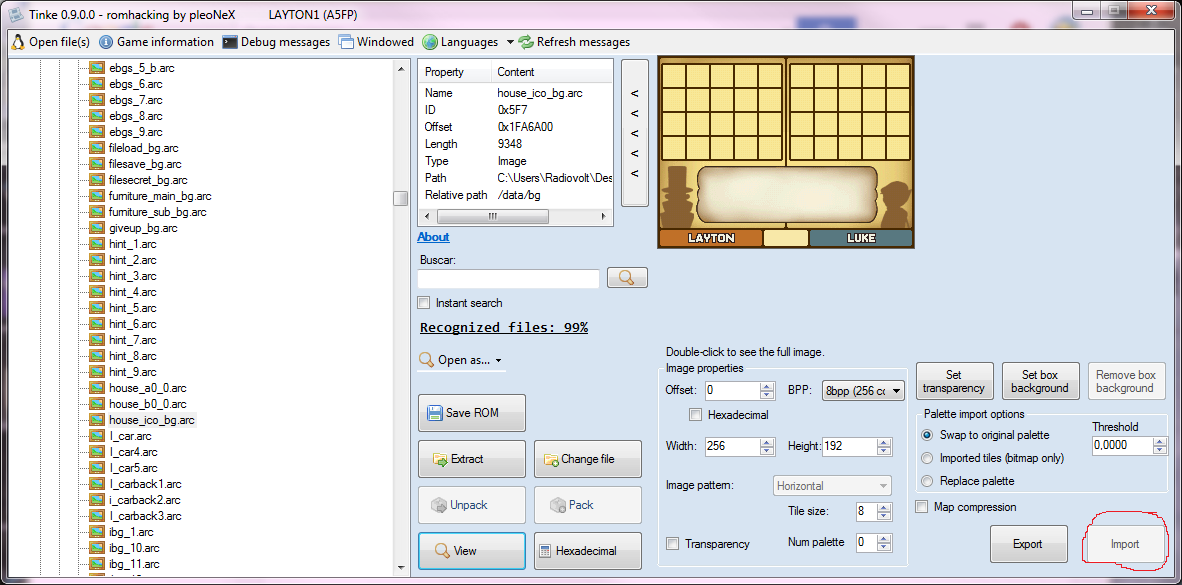Enable the Instant search checkbox

click(424, 303)
